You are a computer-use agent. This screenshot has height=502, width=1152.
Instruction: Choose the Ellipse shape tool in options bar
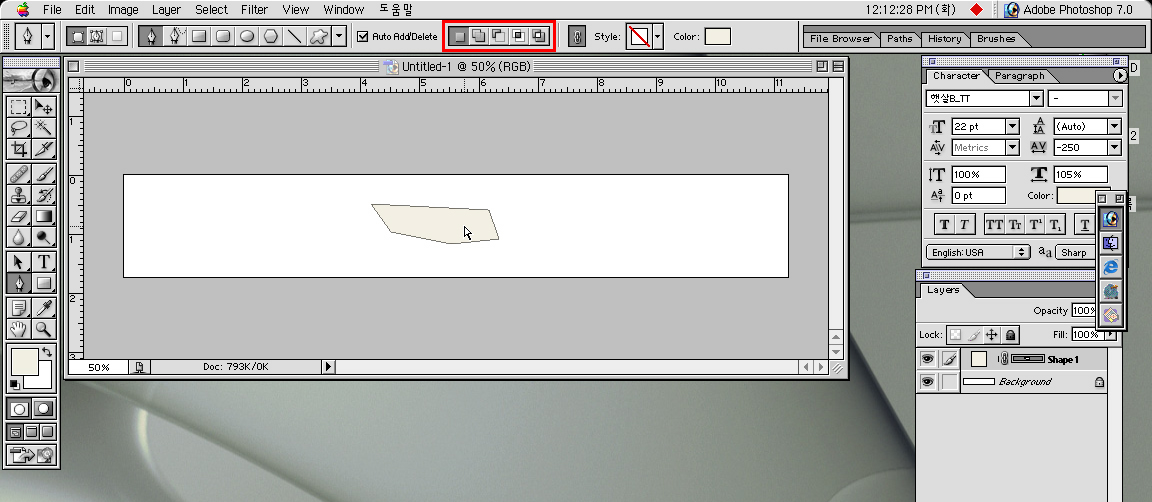point(246,37)
